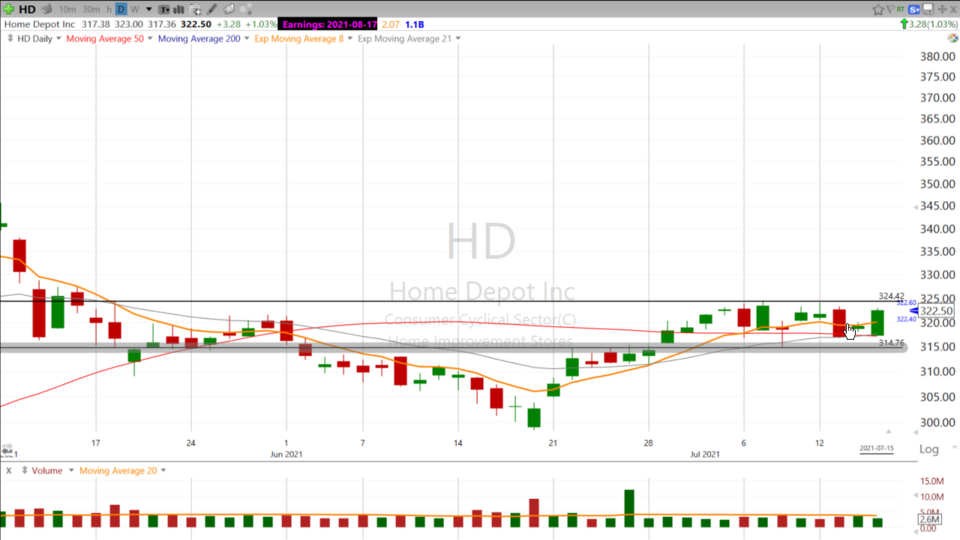960x540 pixels.
Task: Open the Volume dropdown arrow
Action: click(x=71, y=471)
